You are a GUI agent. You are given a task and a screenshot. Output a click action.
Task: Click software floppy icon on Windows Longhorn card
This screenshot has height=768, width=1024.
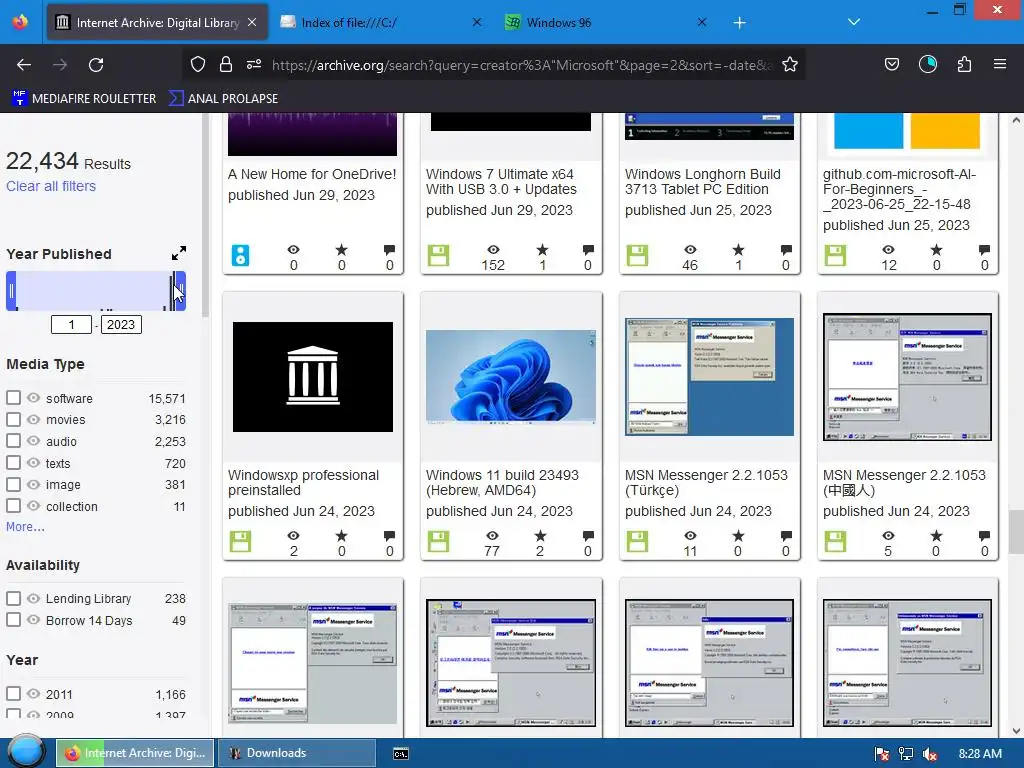pyautogui.click(x=637, y=255)
